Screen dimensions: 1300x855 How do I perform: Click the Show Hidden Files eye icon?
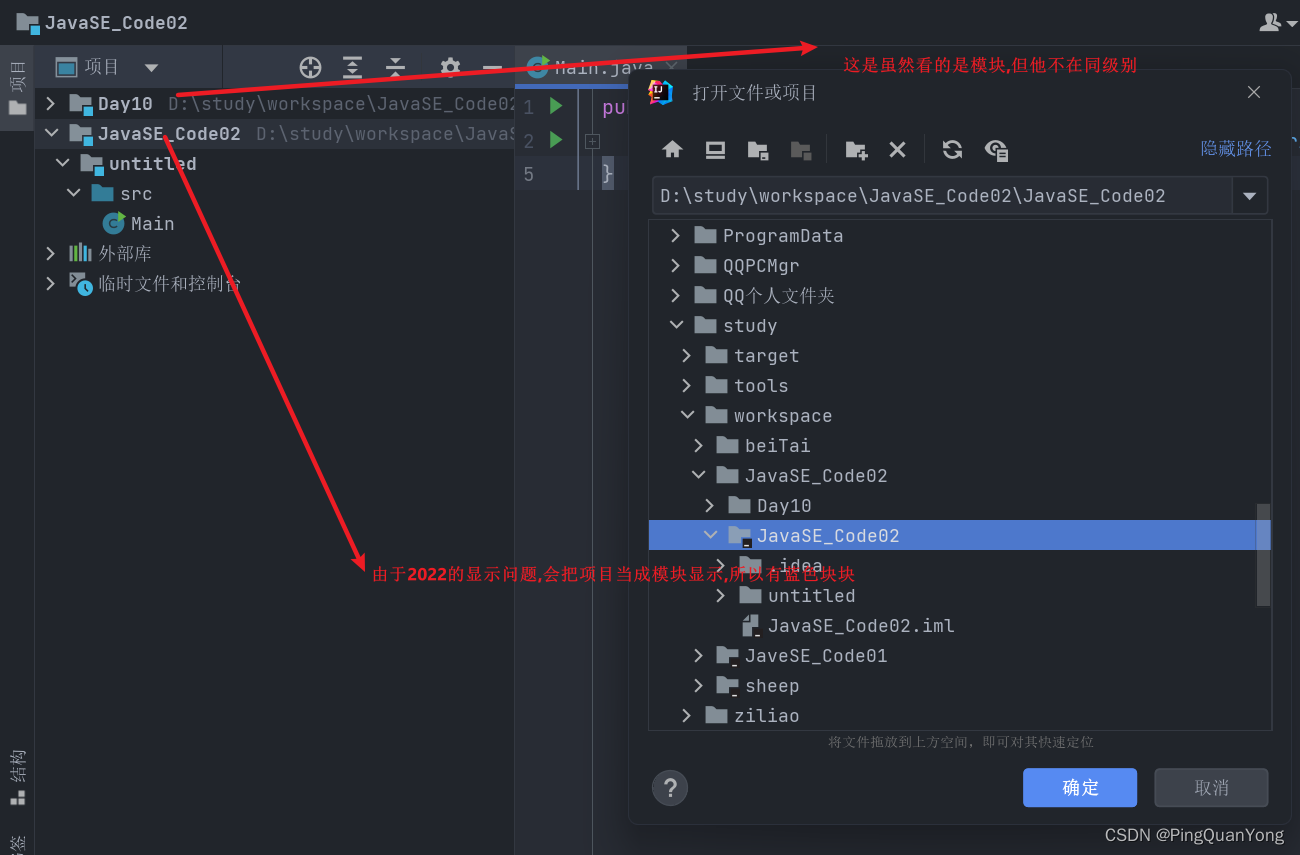[x=996, y=149]
